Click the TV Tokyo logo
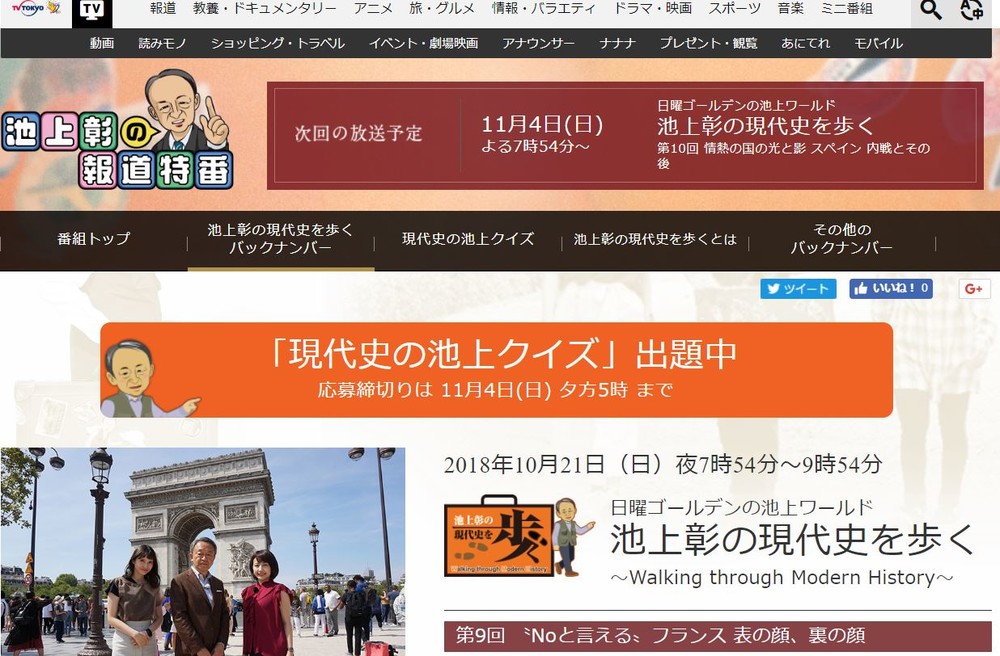The width and height of the screenshot is (1000, 656). coord(30,9)
